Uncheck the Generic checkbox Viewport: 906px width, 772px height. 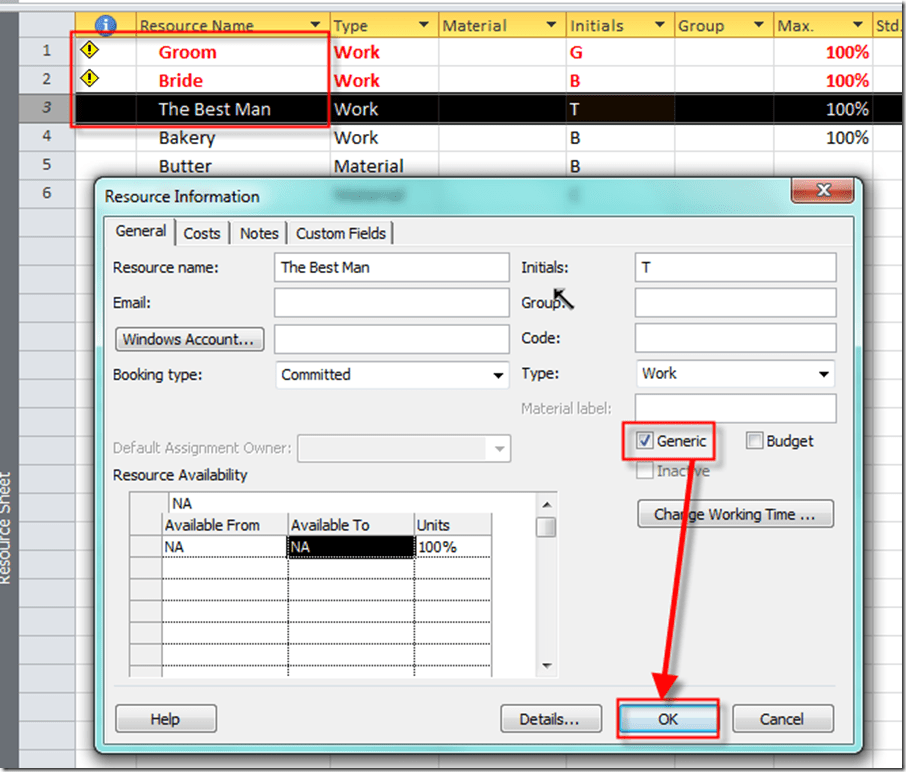click(x=645, y=441)
